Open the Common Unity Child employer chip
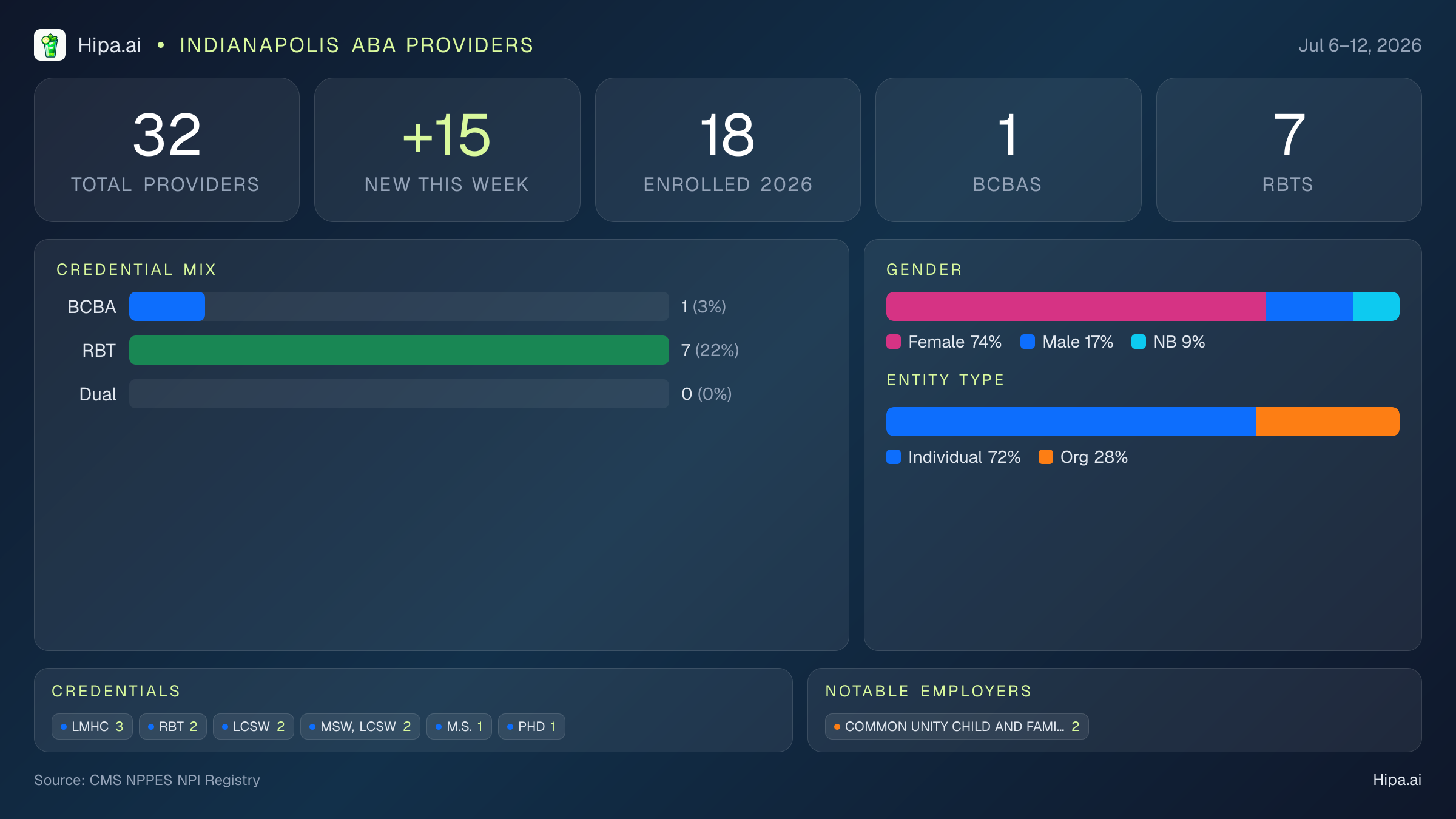 tap(957, 726)
